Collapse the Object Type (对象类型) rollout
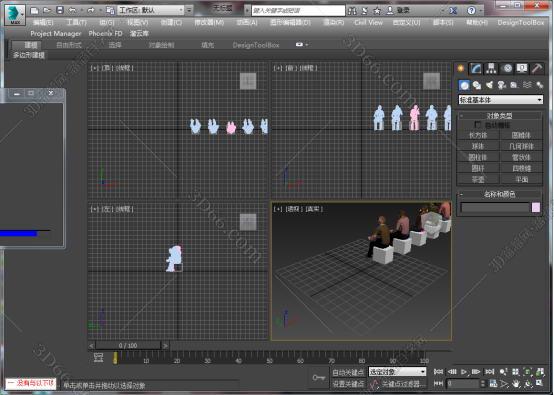The height and width of the screenshot is (395, 554). (x=499, y=116)
